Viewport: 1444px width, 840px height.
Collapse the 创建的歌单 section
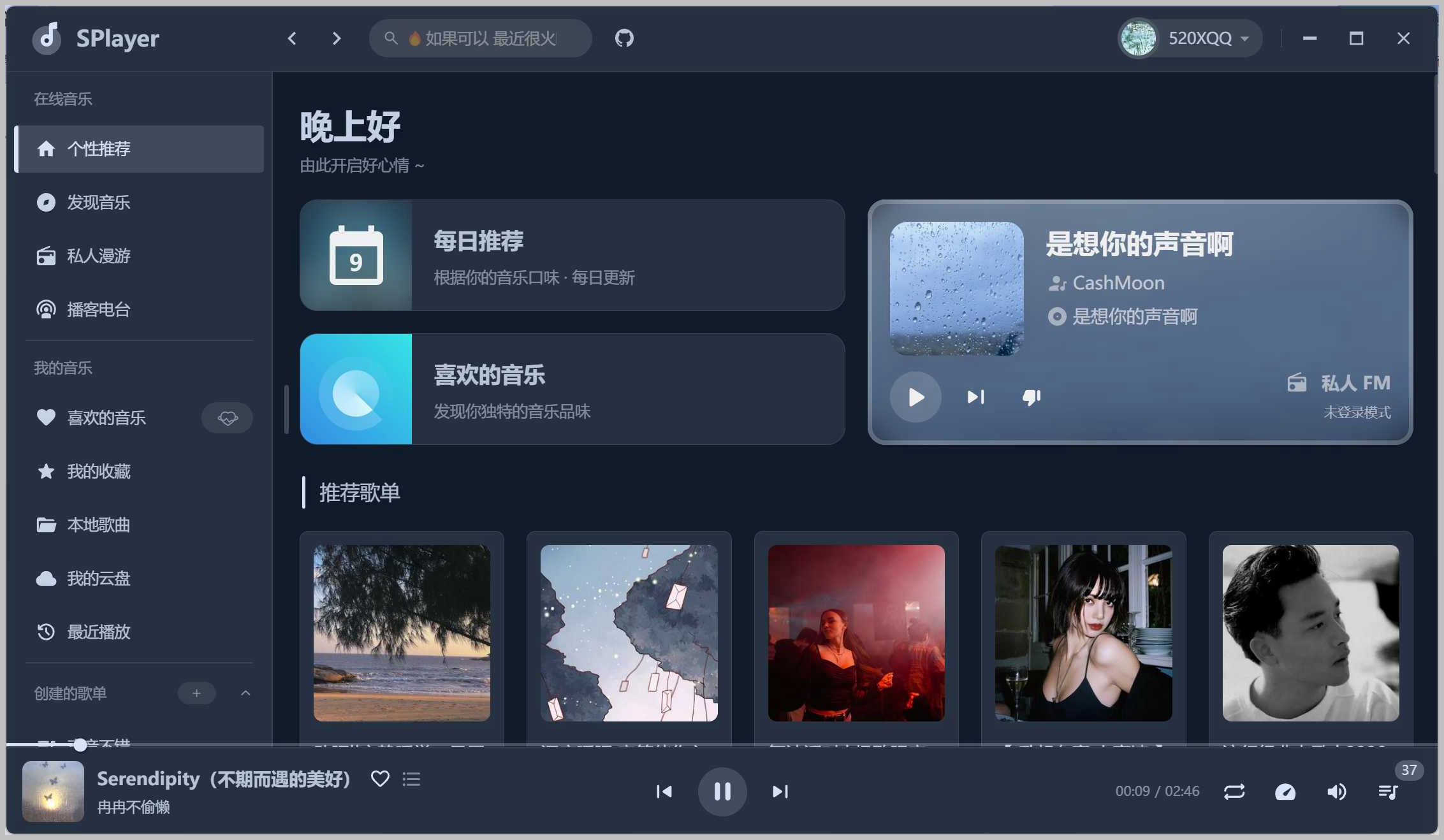pos(246,693)
